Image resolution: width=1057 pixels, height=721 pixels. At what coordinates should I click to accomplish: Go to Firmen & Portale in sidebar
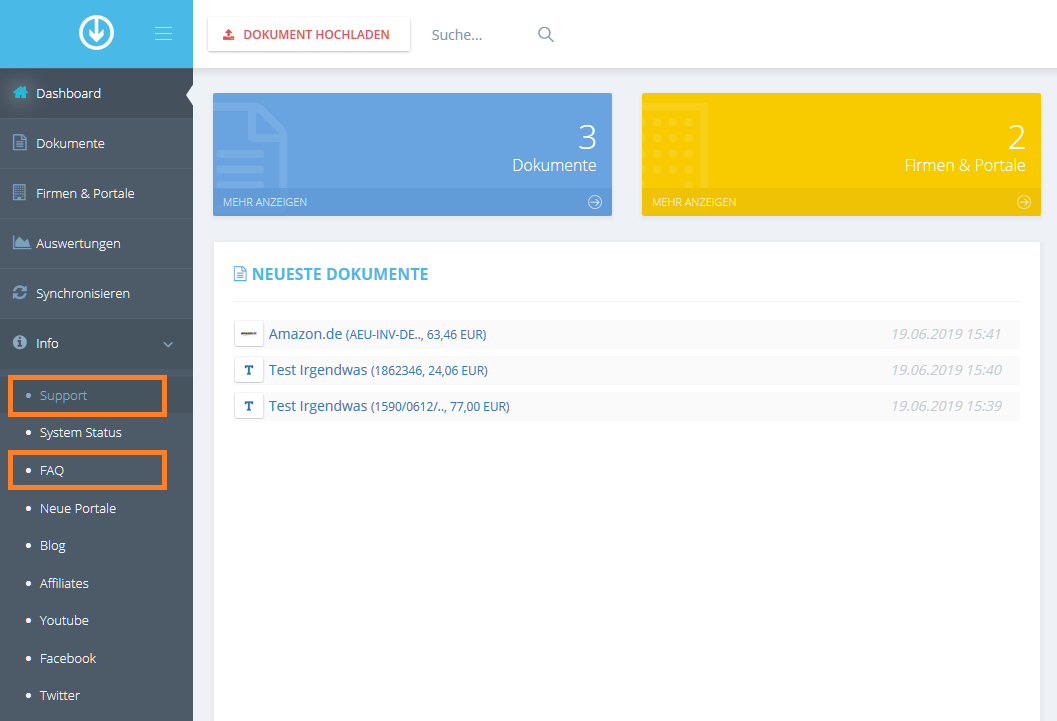click(x=96, y=193)
